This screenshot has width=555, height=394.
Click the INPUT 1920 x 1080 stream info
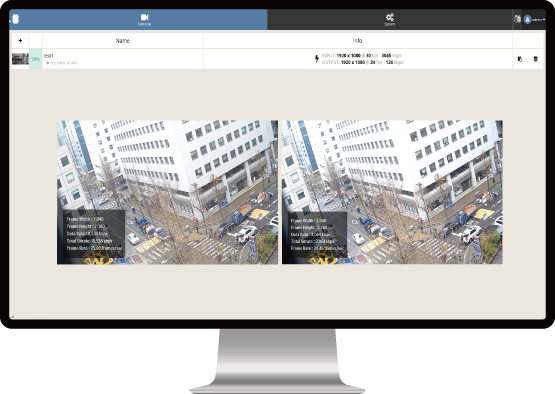pos(362,56)
